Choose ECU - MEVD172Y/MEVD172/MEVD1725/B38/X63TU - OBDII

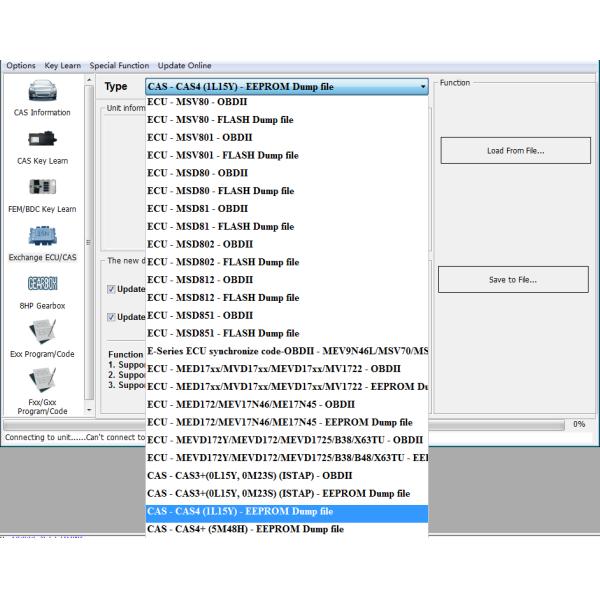(x=287, y=440)
